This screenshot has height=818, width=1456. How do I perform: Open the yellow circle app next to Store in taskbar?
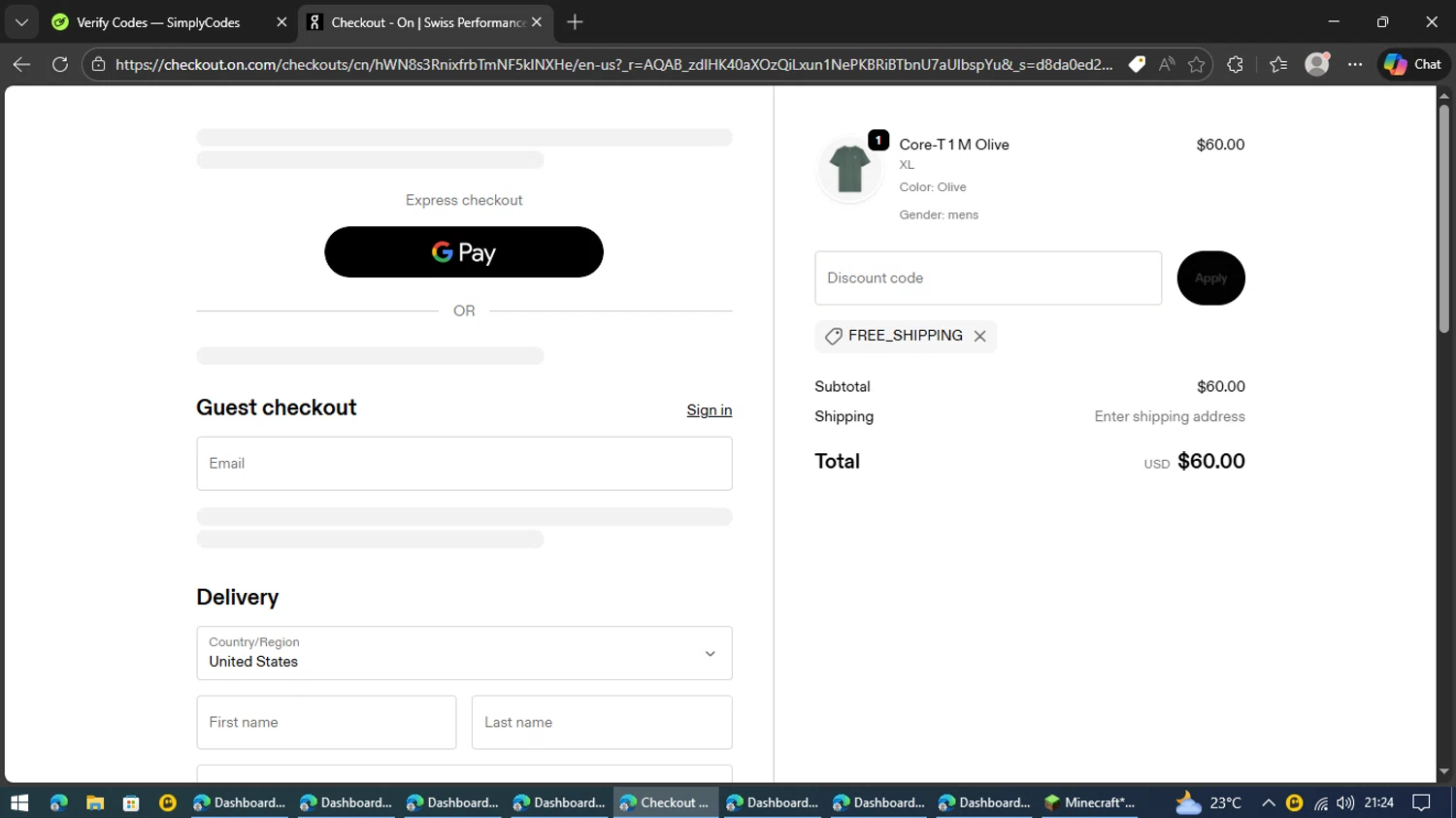point(168,802)
